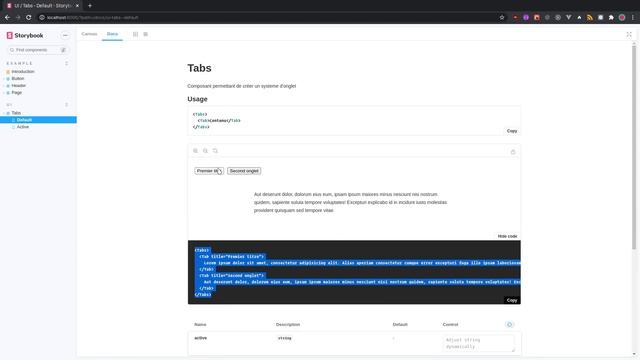Go forward with the browser forward arrow
The width and height of the screenshot is (640, 360).
pyautogui.click(x=18, y=18)
